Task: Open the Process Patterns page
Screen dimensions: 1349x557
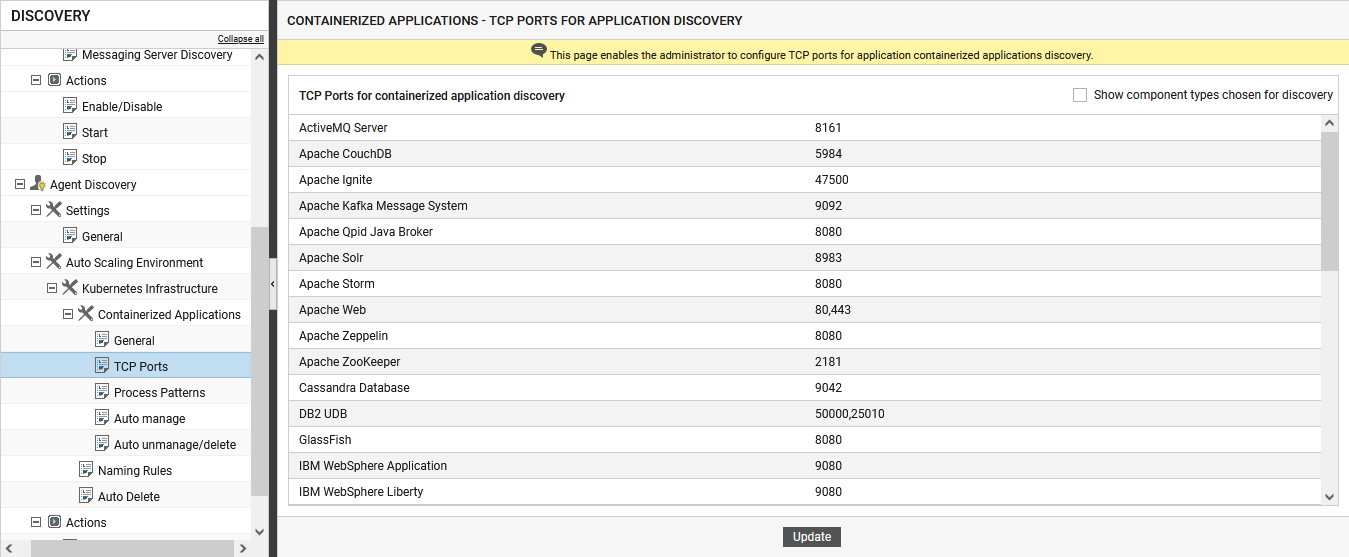Action: (x=160, y=393)
